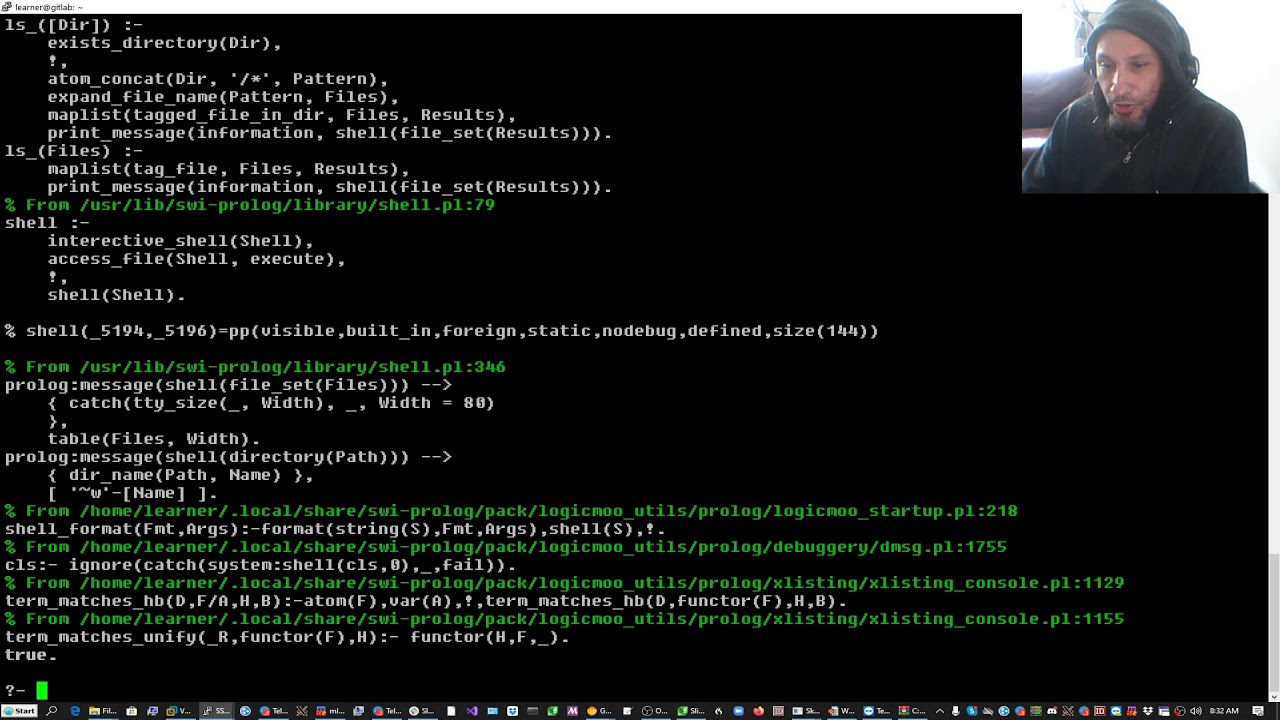Click the 'access_file(Shell, execute),' line
This screenshot has width=1280, height=720.
196,259
